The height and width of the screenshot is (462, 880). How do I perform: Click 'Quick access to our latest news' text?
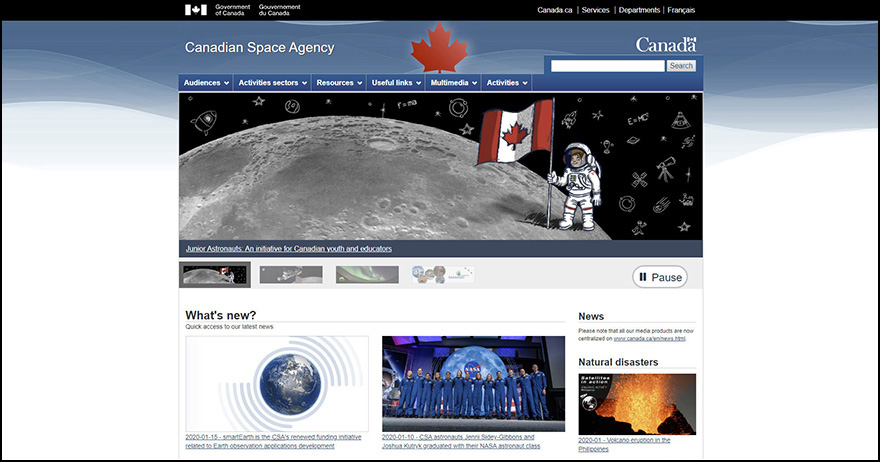(230, 327)
